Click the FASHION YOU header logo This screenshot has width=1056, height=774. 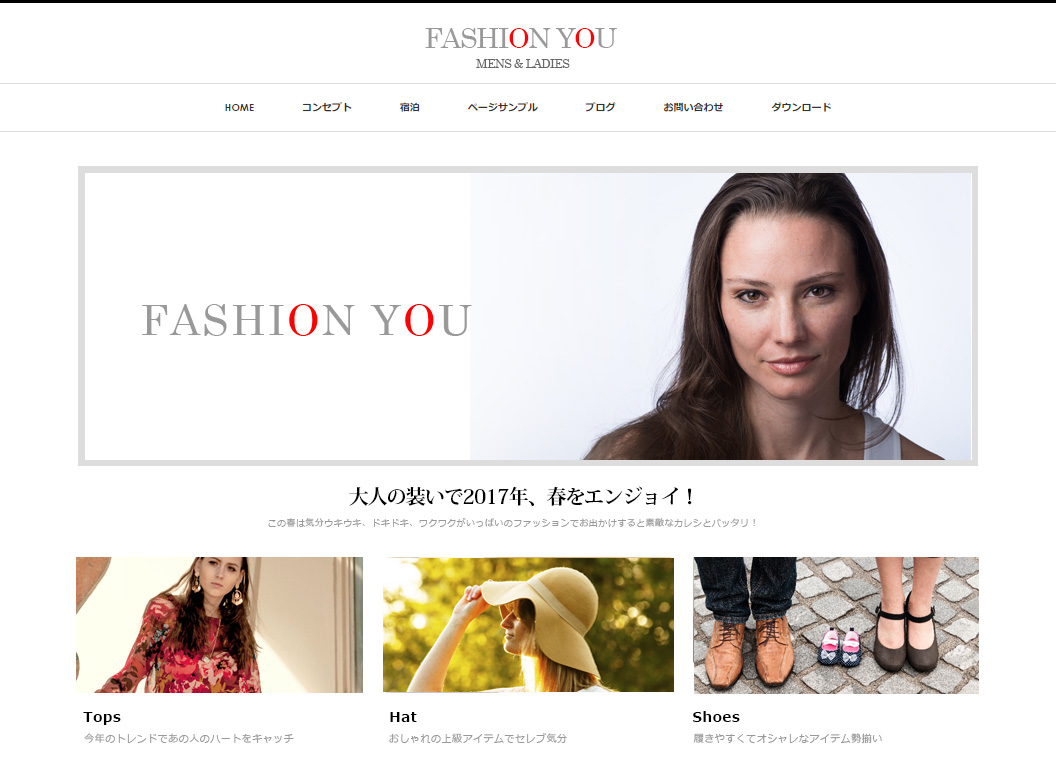pos(521,38)
